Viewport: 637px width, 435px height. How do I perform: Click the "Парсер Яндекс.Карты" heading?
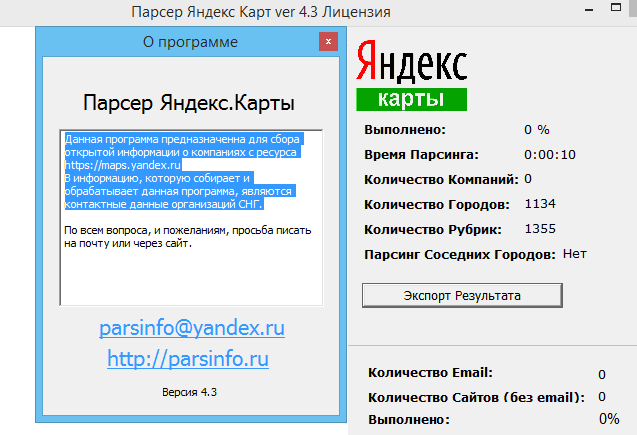pos(188,104)
